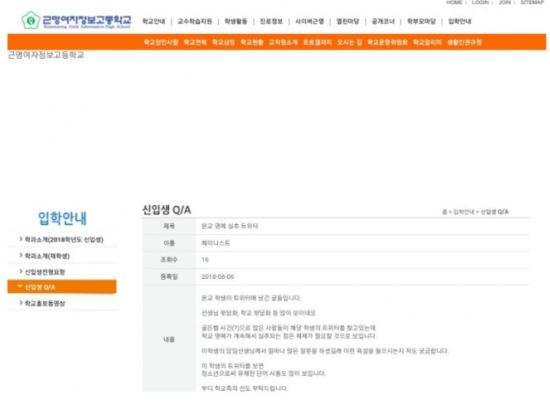Click the JOIN link in the header
The height and width of the screenshot is (414, 550).
click(505, 2)
